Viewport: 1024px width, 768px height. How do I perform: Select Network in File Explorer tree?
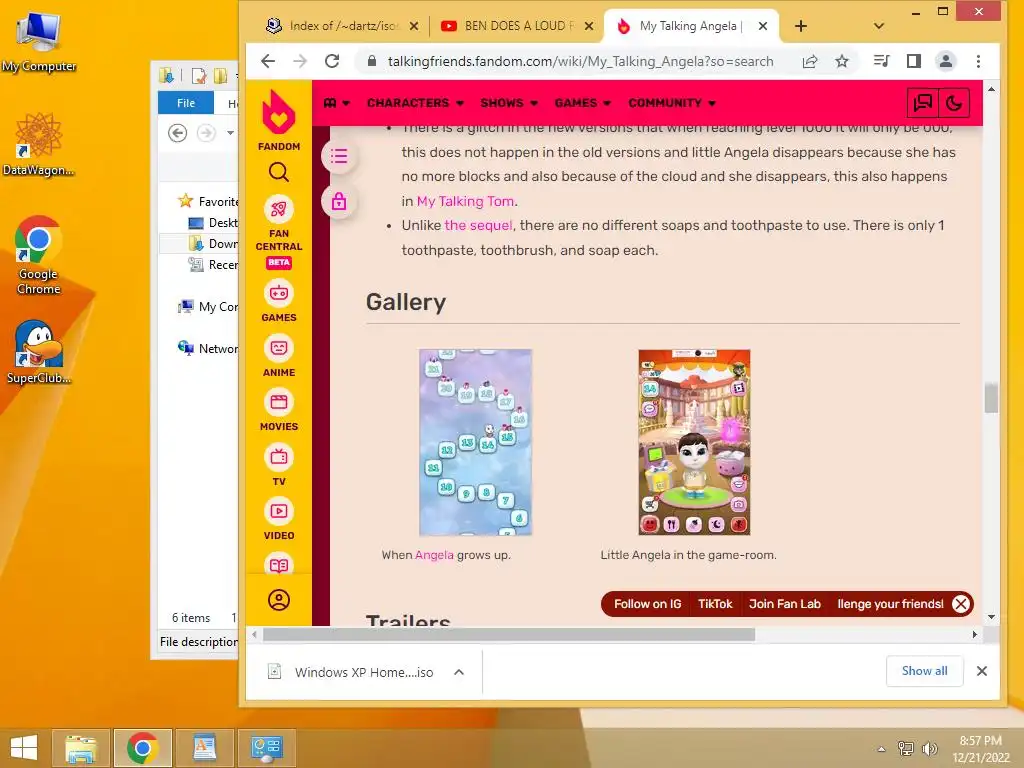[208, 348]
